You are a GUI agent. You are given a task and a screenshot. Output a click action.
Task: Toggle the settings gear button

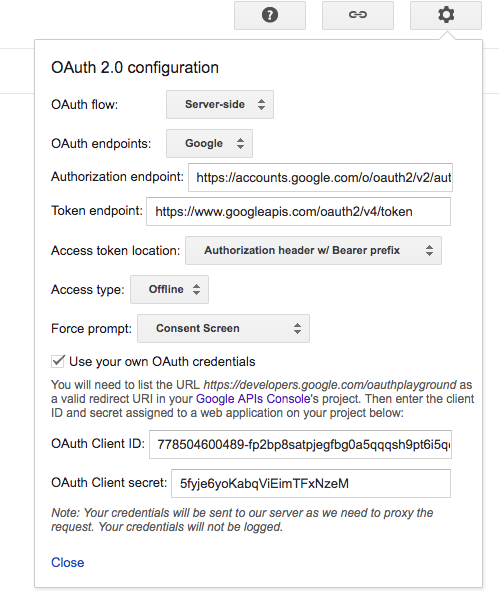click(446, 15)
